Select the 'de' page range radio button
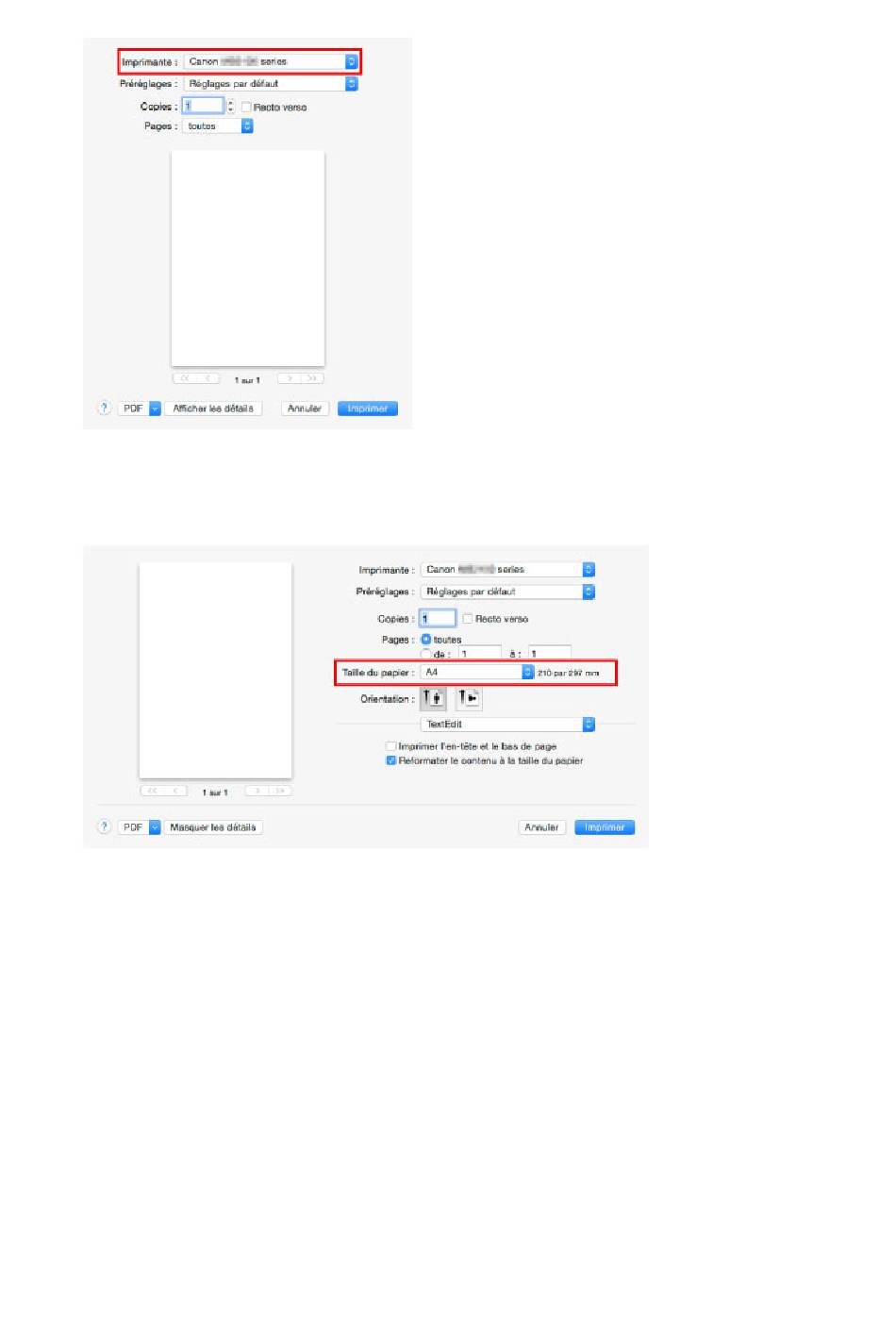This screenshot has width=896, height=1318. tap(425, 654)
